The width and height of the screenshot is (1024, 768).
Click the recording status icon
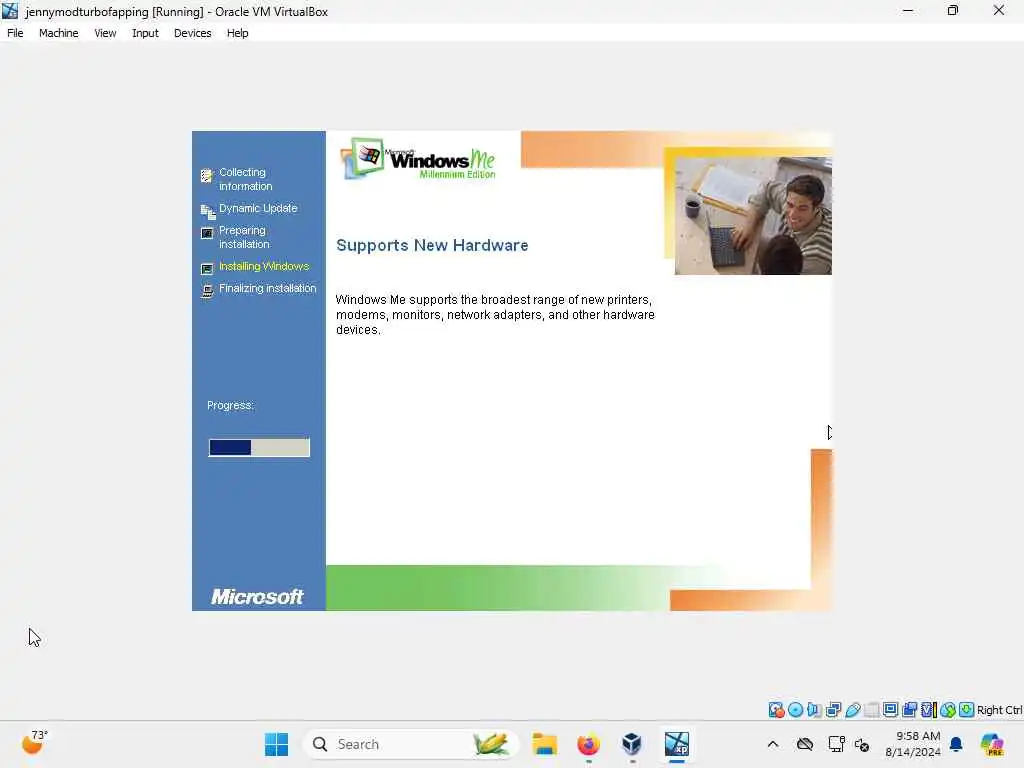coord(909,710)
